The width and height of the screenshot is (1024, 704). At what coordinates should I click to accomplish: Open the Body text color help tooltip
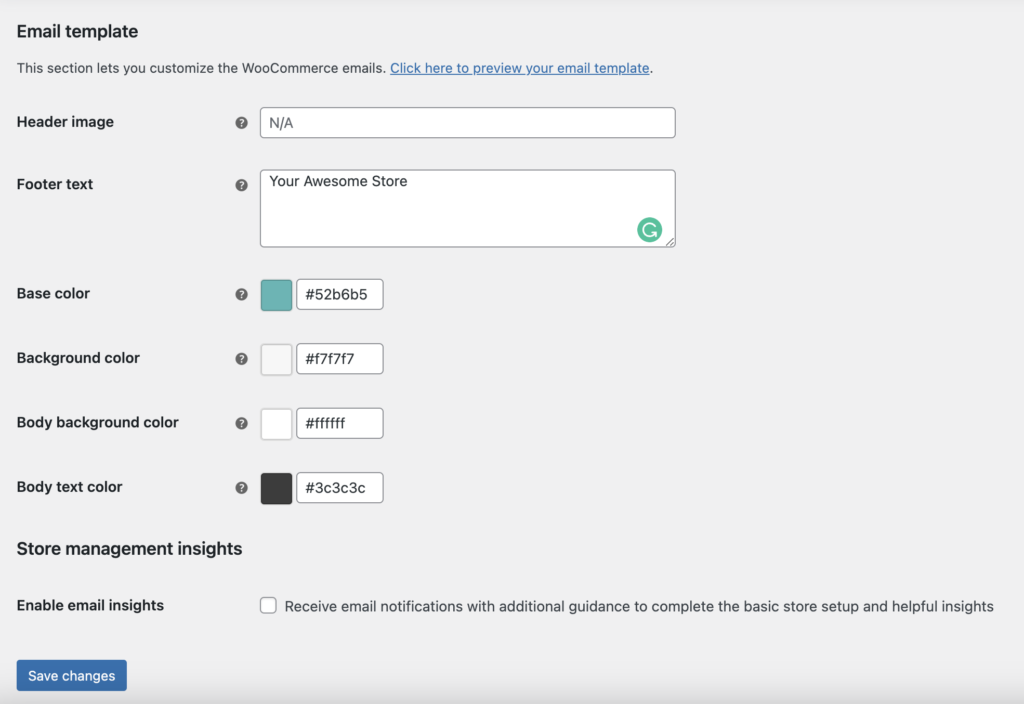pyautogui.click(x=241, y=487)
